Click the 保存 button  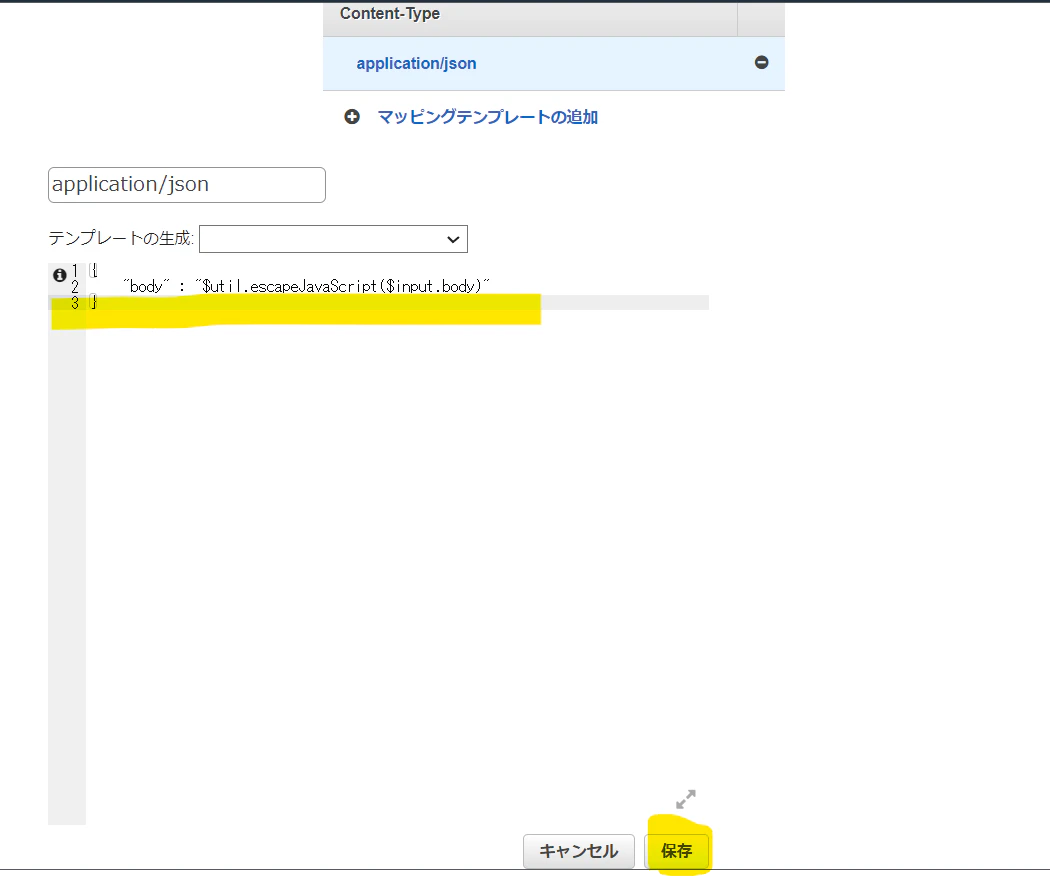677,851
